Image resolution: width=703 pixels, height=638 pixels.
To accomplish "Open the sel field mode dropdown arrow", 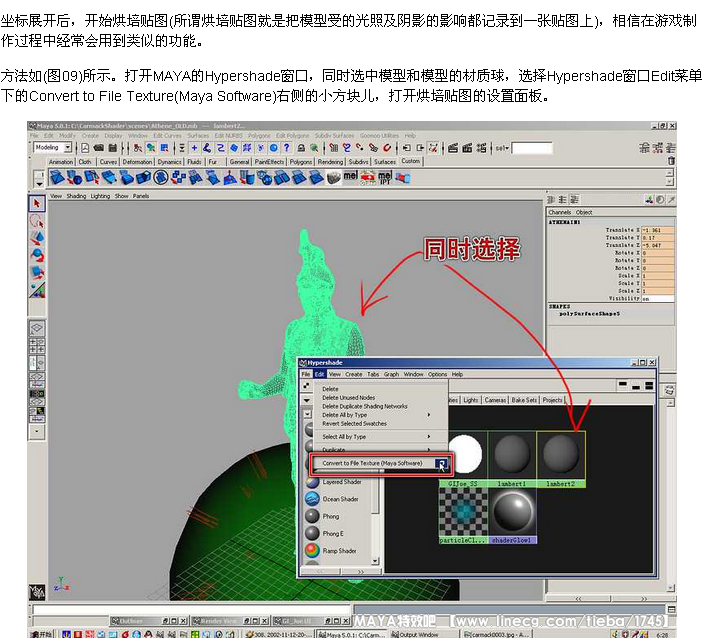I will point(507,148).
